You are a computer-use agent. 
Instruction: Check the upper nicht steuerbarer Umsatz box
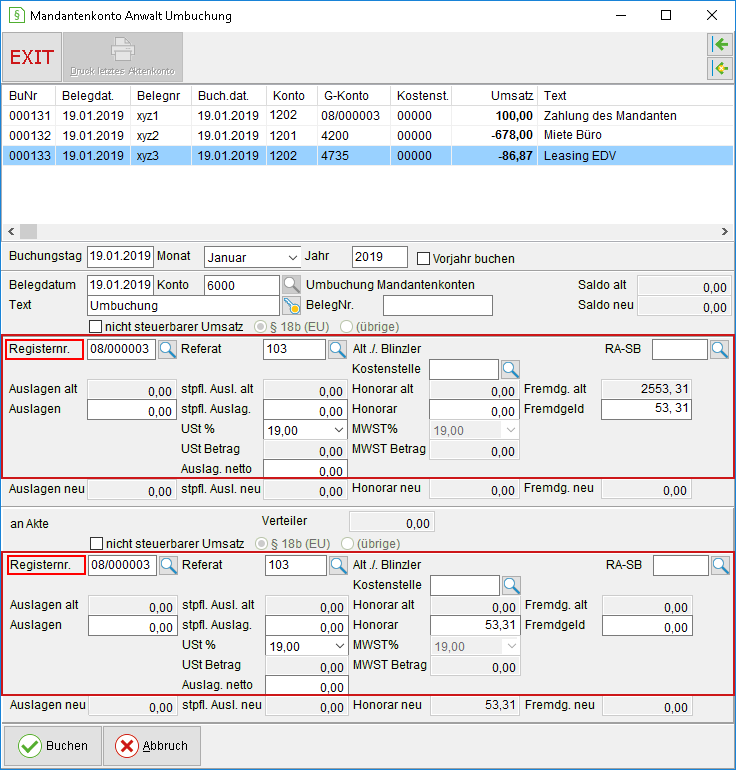[x=96, y=327]
